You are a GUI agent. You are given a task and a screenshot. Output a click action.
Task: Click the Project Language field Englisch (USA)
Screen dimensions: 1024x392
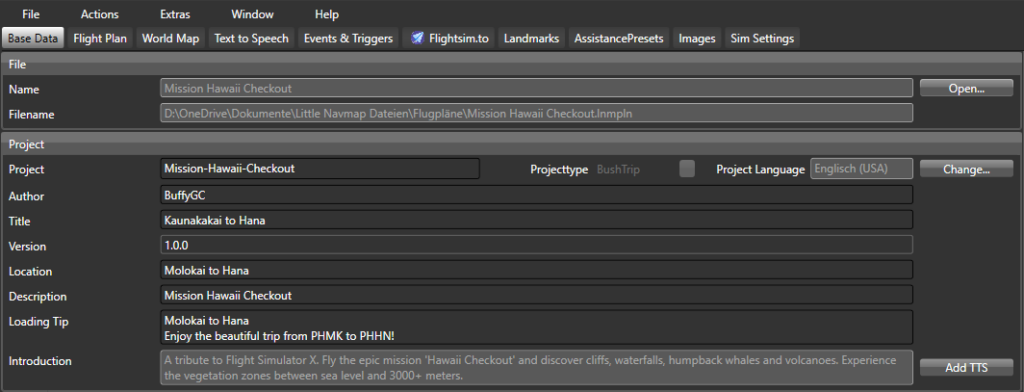[x=861, y=169]
